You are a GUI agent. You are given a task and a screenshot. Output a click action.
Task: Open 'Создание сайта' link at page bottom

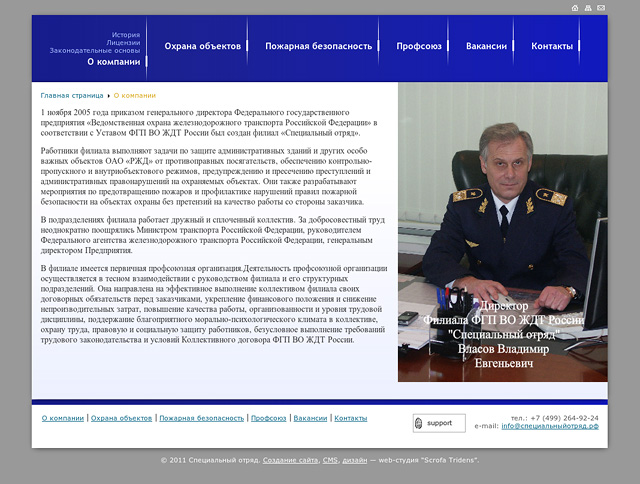click(x=290, y=460)
